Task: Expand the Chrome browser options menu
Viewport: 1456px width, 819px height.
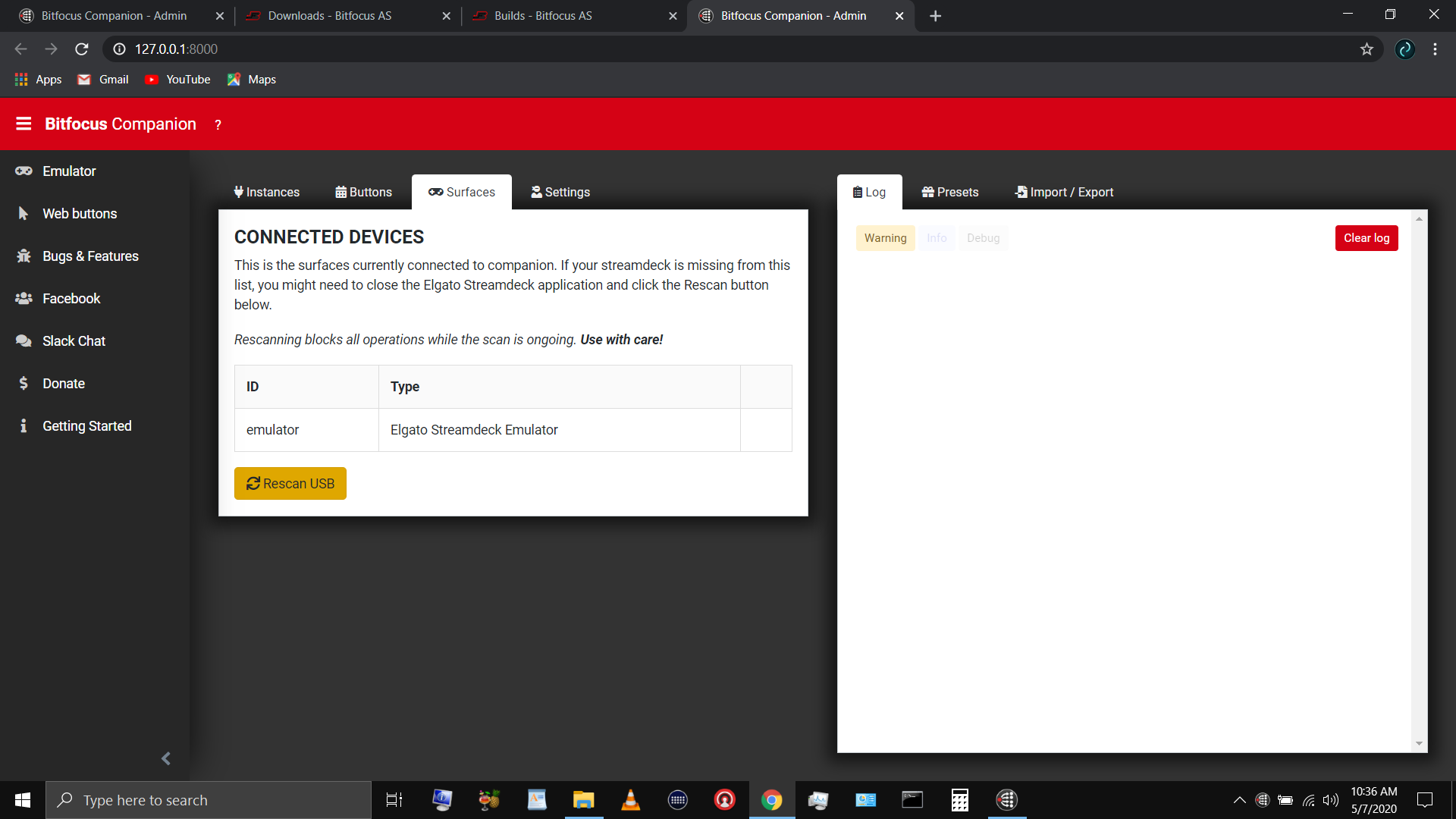Action: point(1435,49)
